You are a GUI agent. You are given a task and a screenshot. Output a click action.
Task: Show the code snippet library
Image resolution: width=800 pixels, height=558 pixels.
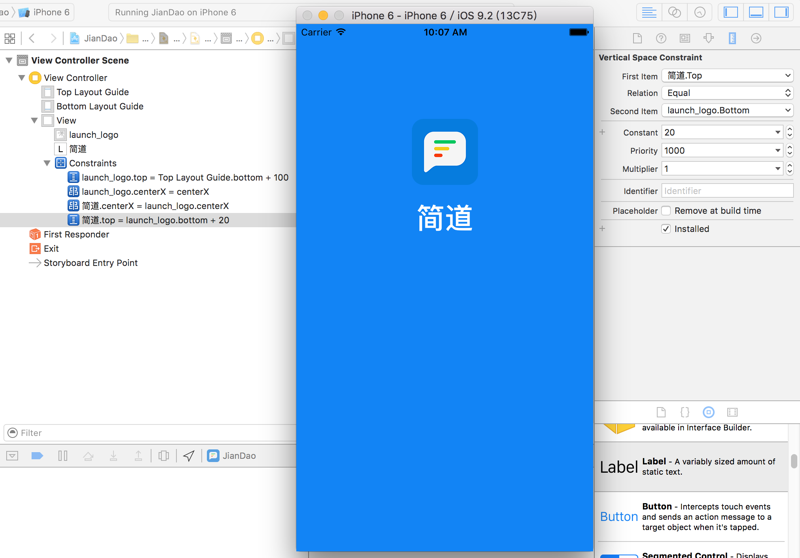tap(685, 412)
